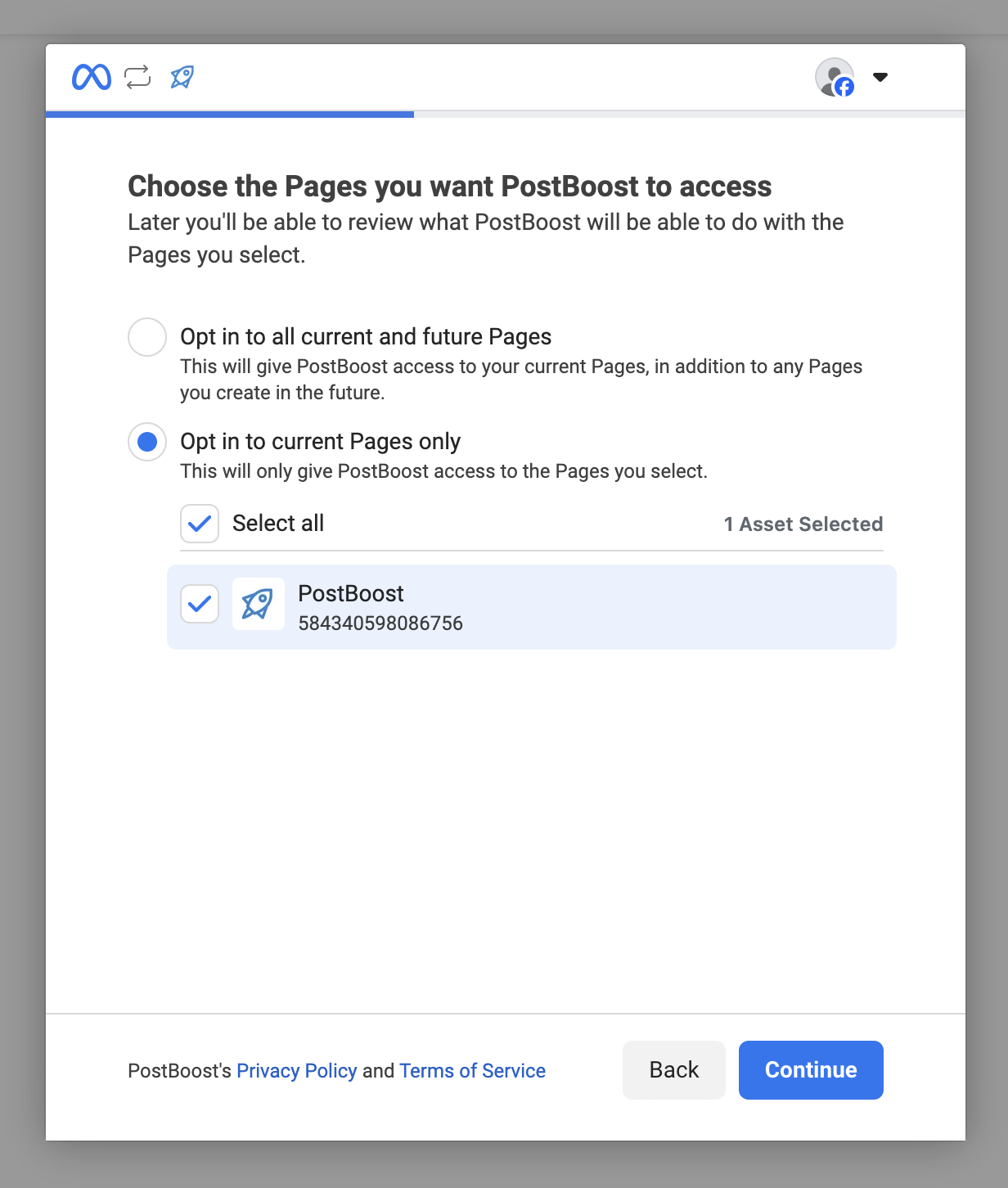Click the PostBoost page name row
Image resolution: width=1008 pixels, height=1188 pixels.
pos(532,607)
